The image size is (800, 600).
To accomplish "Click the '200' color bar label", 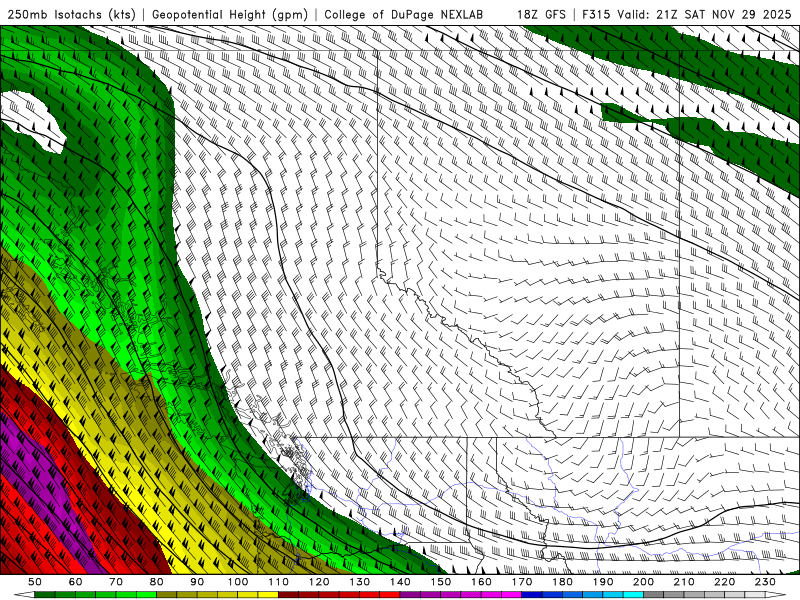I will [643, 582].
